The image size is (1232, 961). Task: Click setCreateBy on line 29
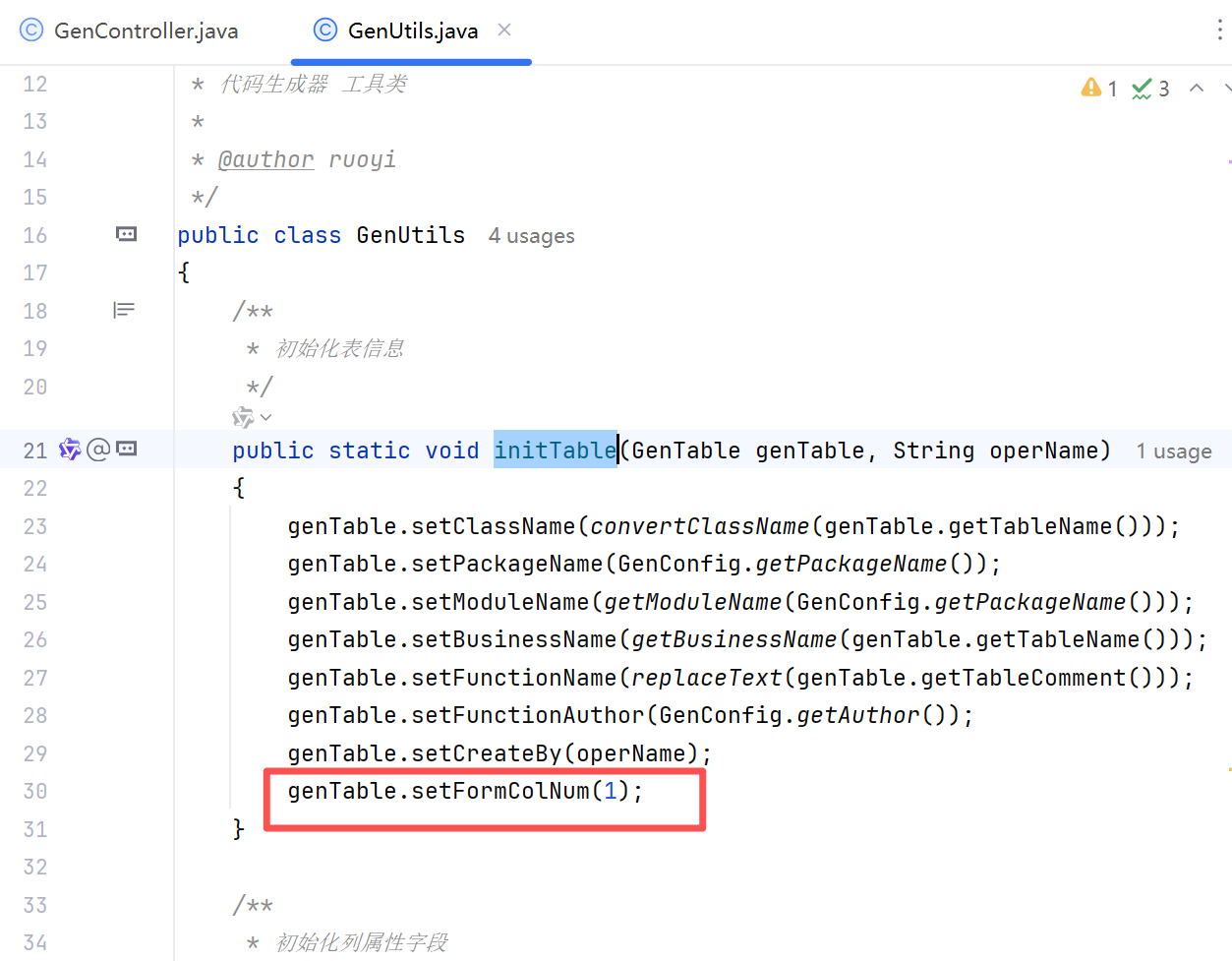click(487, 753)
